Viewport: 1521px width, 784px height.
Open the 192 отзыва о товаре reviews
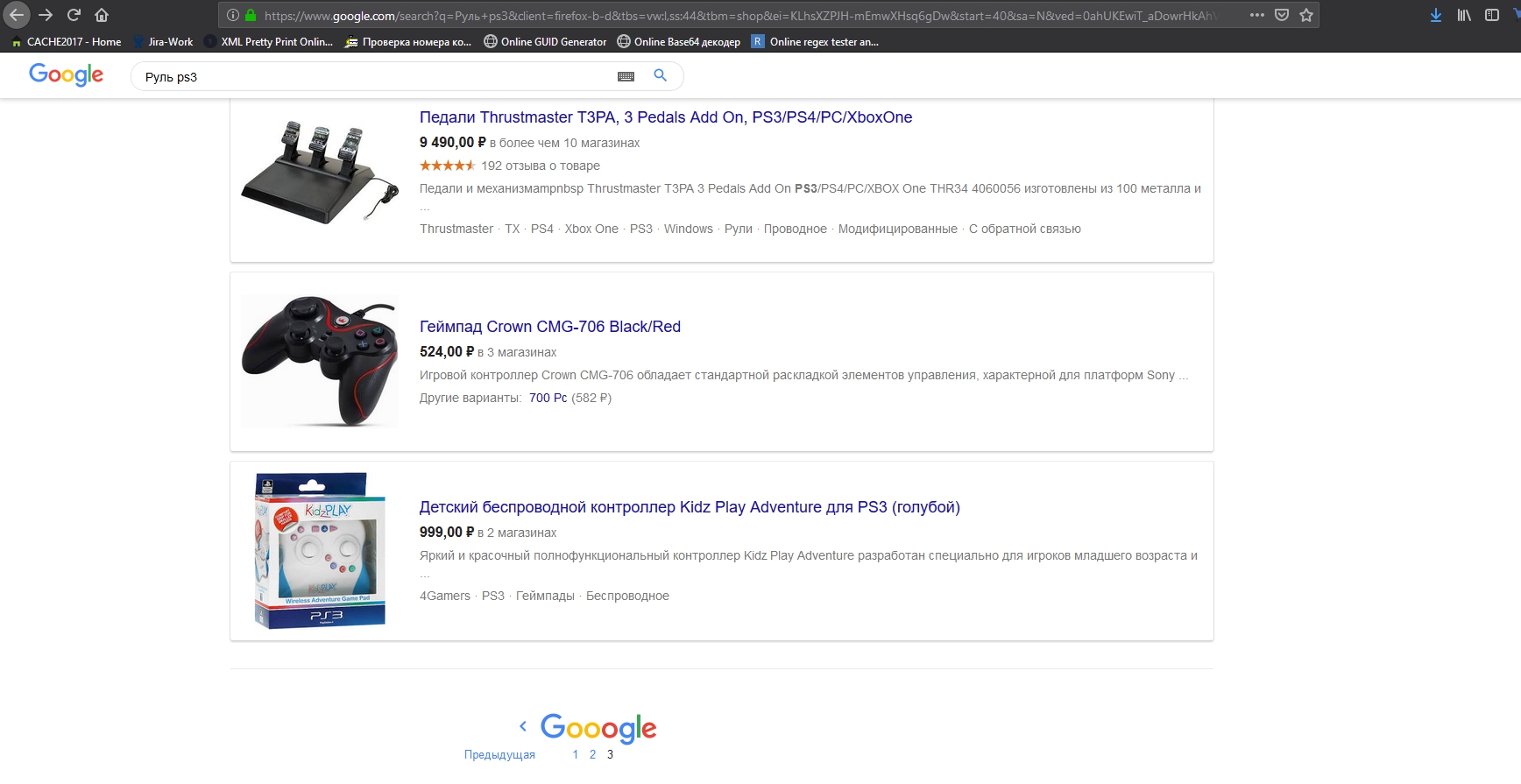(x=541, y=166)
